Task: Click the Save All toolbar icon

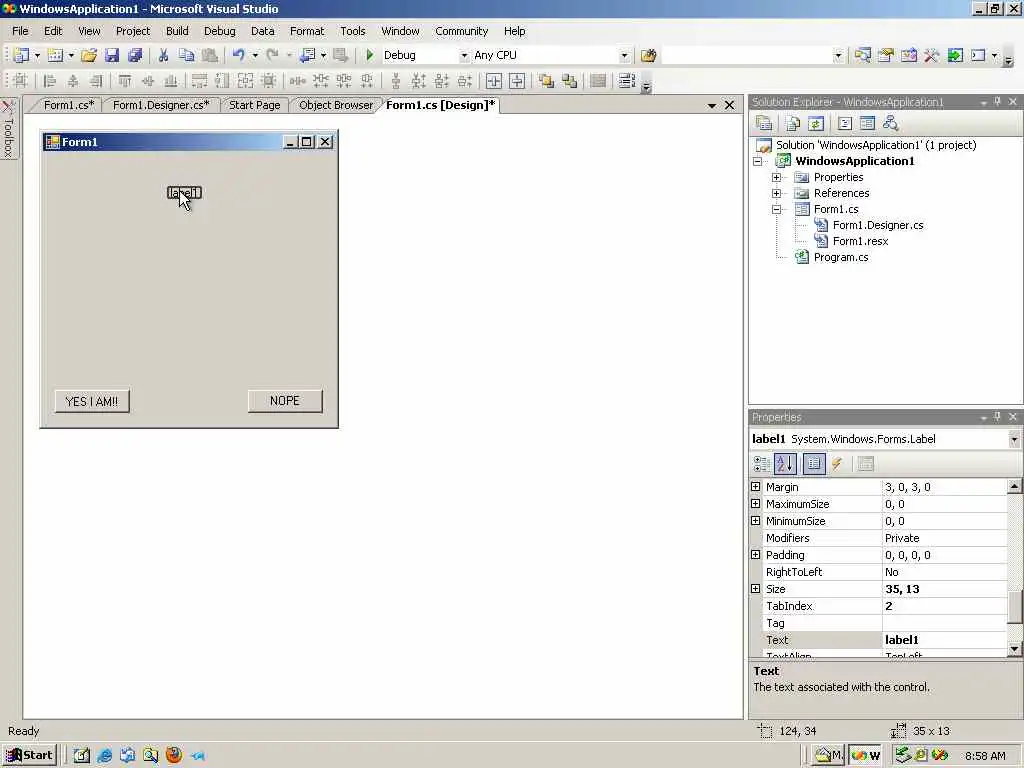Action: (x=135, y=56)
